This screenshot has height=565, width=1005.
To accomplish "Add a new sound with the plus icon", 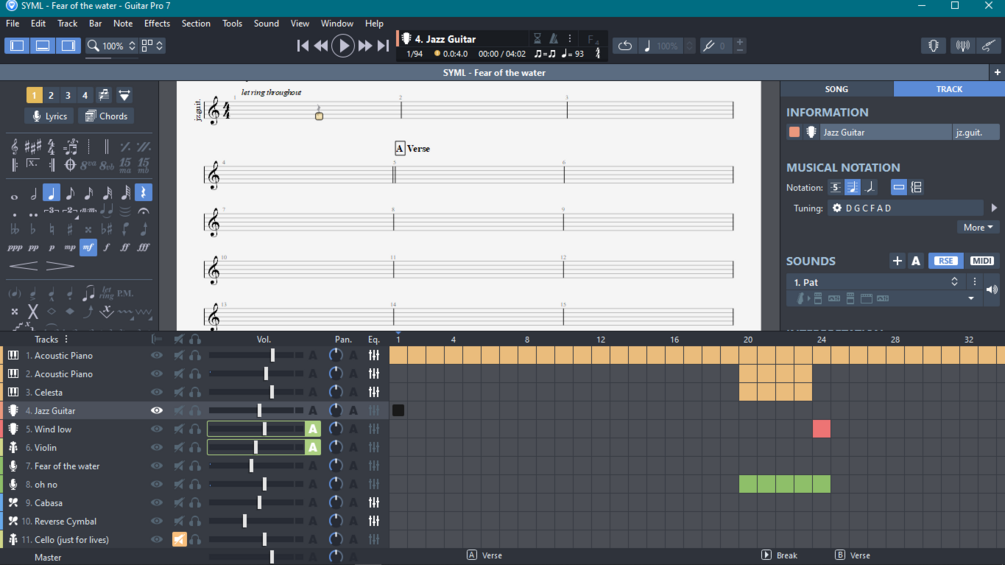I will (x=897, y=261).
